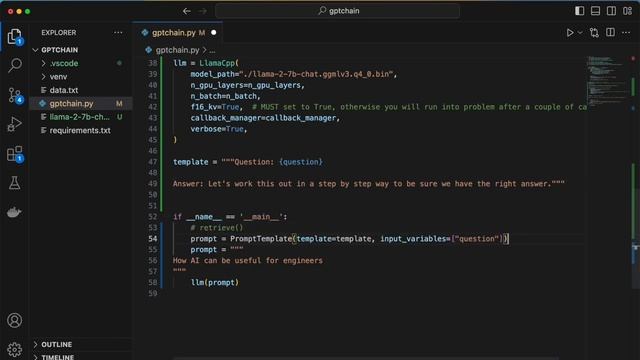Select the gptchain.py editor tab
Image resolution: width=640 pixels, height=360 pixels.
(178, 33)
